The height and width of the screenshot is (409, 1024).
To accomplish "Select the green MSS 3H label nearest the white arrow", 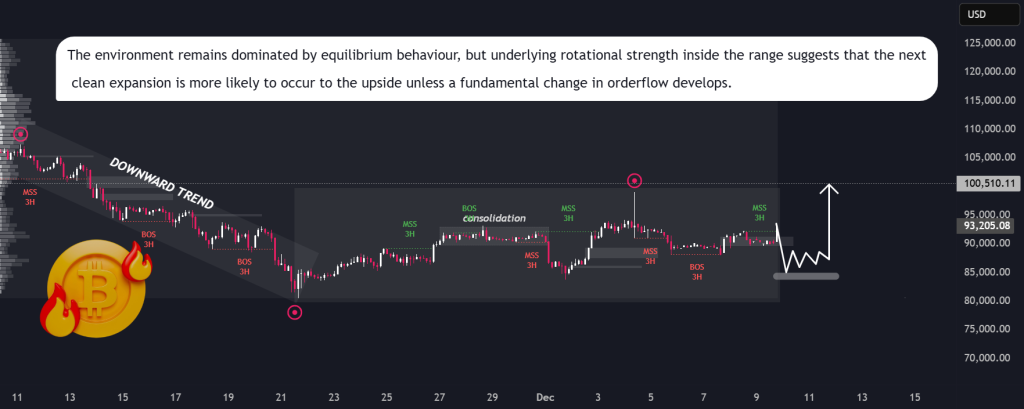I will click(759, 213).
